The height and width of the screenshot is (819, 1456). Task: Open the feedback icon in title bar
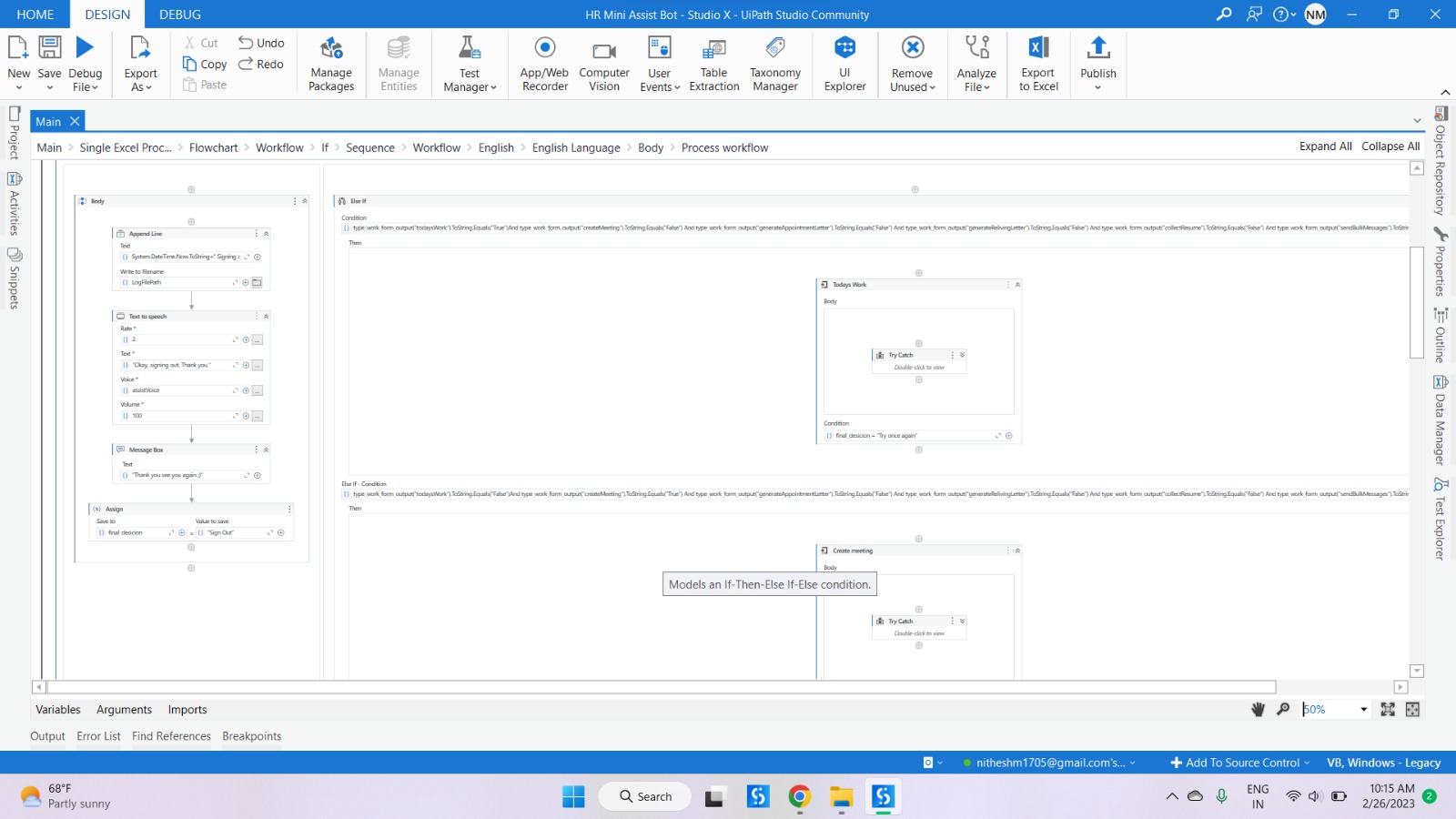click(x=1254, y=14)
